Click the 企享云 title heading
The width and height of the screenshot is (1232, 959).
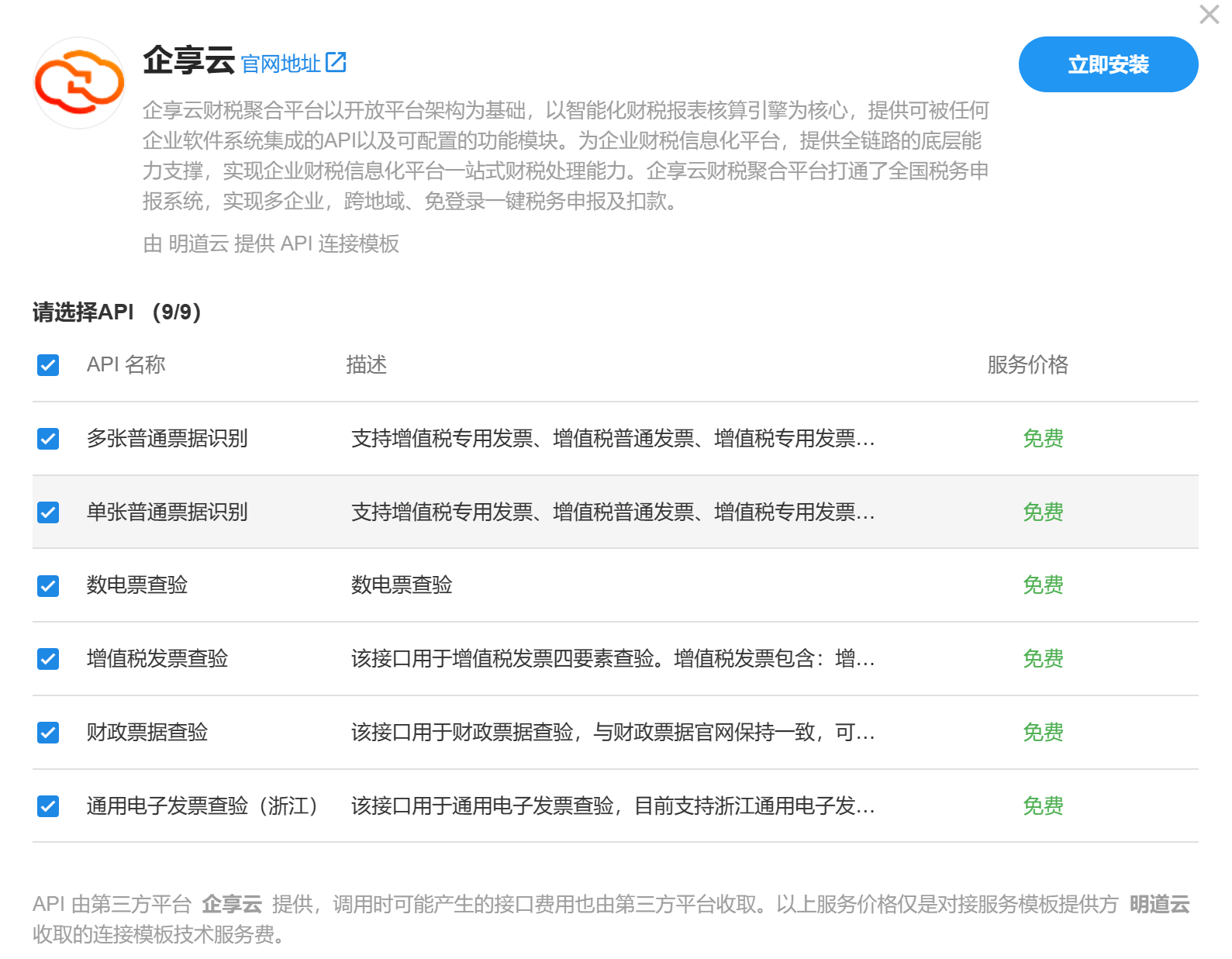click(x=188, y=60)
